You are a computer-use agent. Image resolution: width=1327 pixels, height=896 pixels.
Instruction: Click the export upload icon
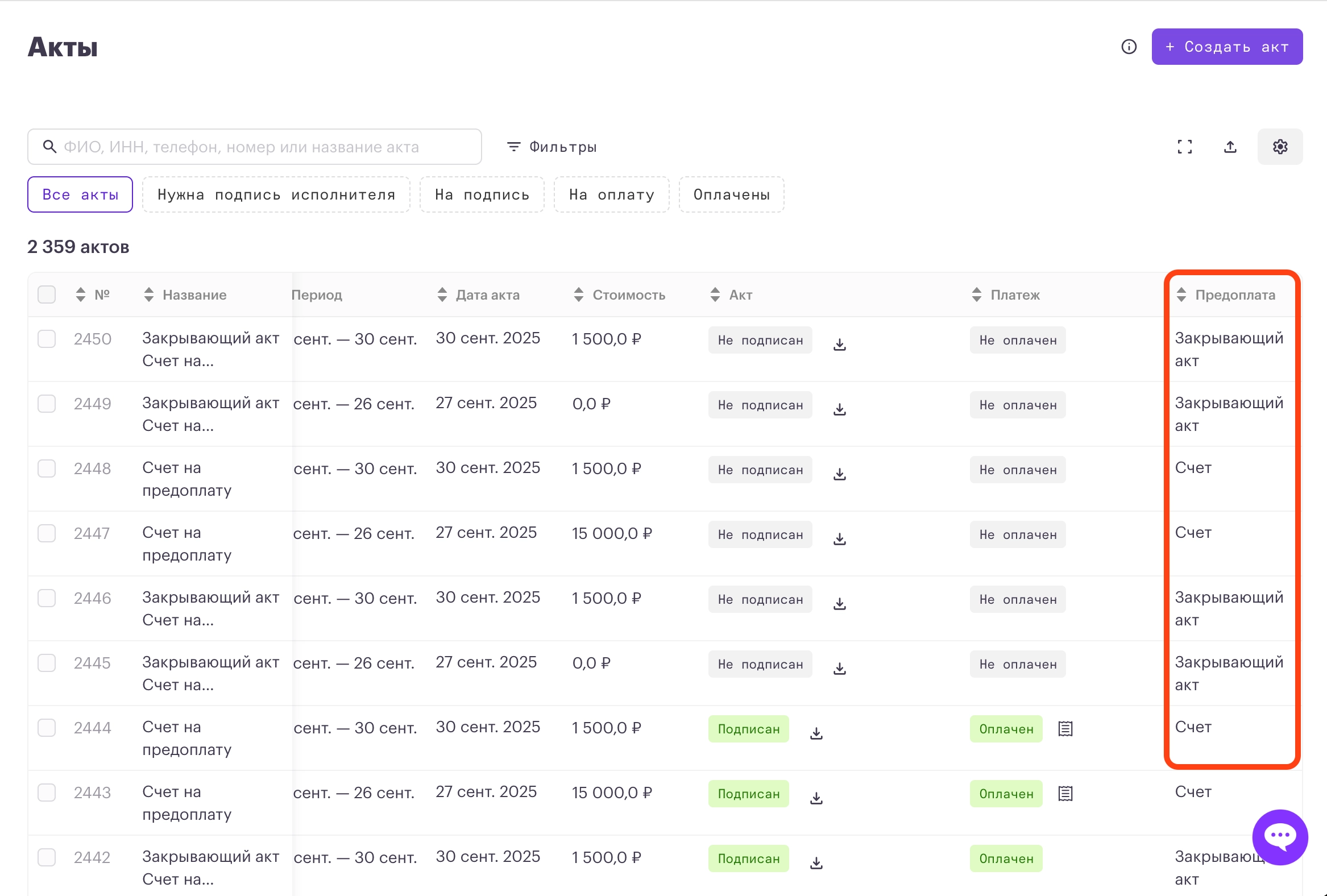(1230, 147)
